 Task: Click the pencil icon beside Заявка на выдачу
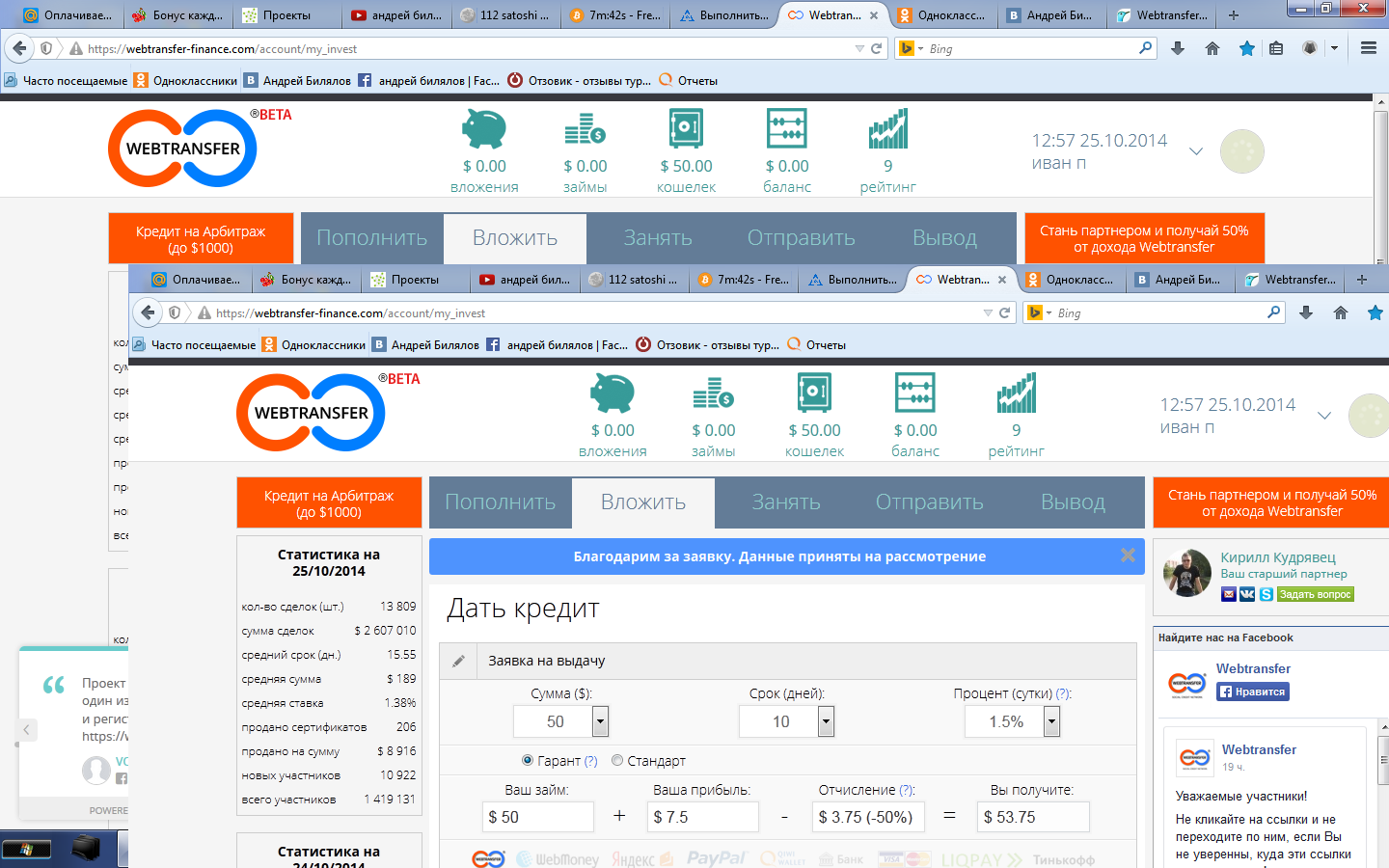coord(459,662)
